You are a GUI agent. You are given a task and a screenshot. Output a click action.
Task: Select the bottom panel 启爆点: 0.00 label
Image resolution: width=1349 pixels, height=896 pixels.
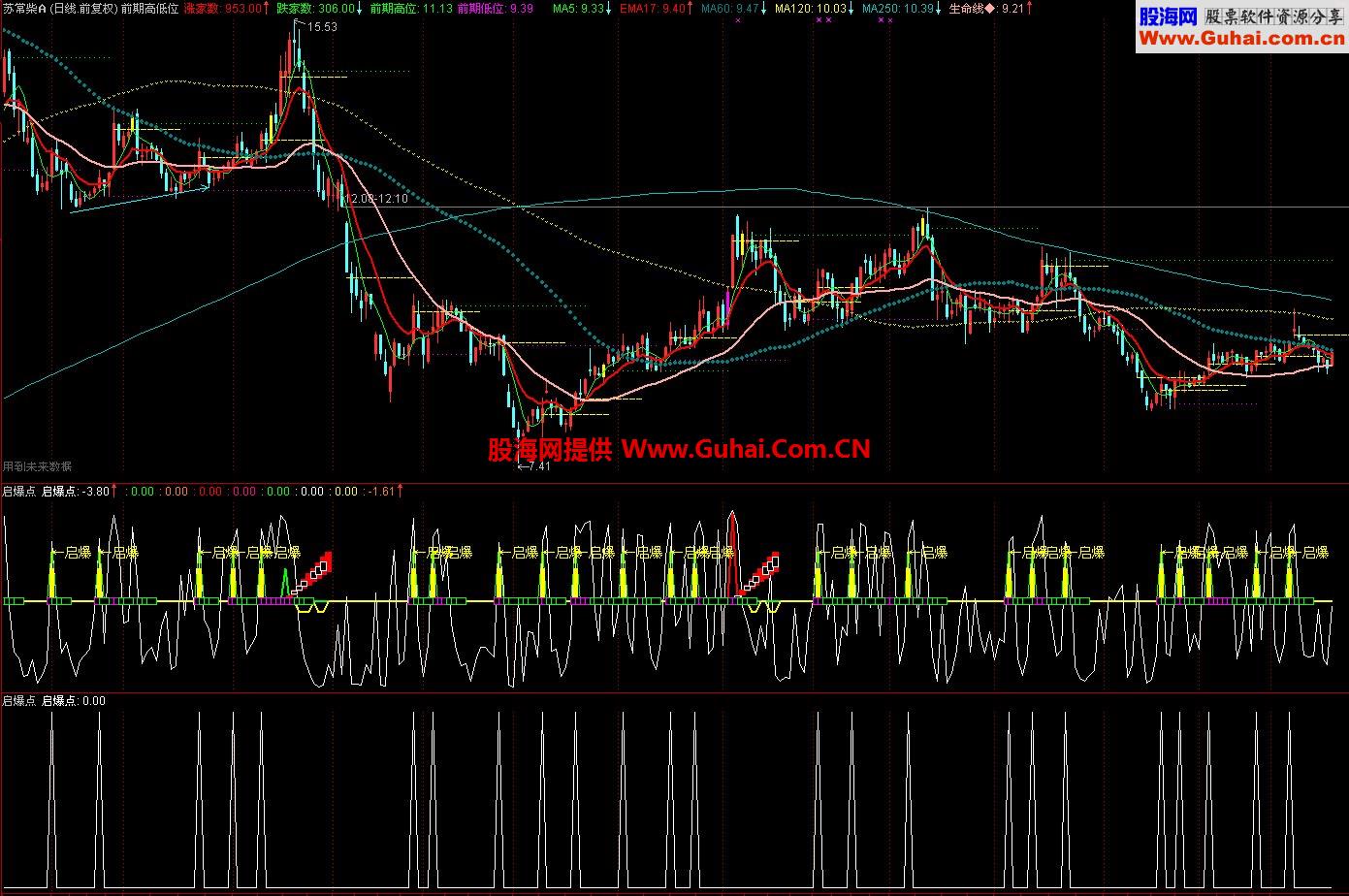point(74,700)
